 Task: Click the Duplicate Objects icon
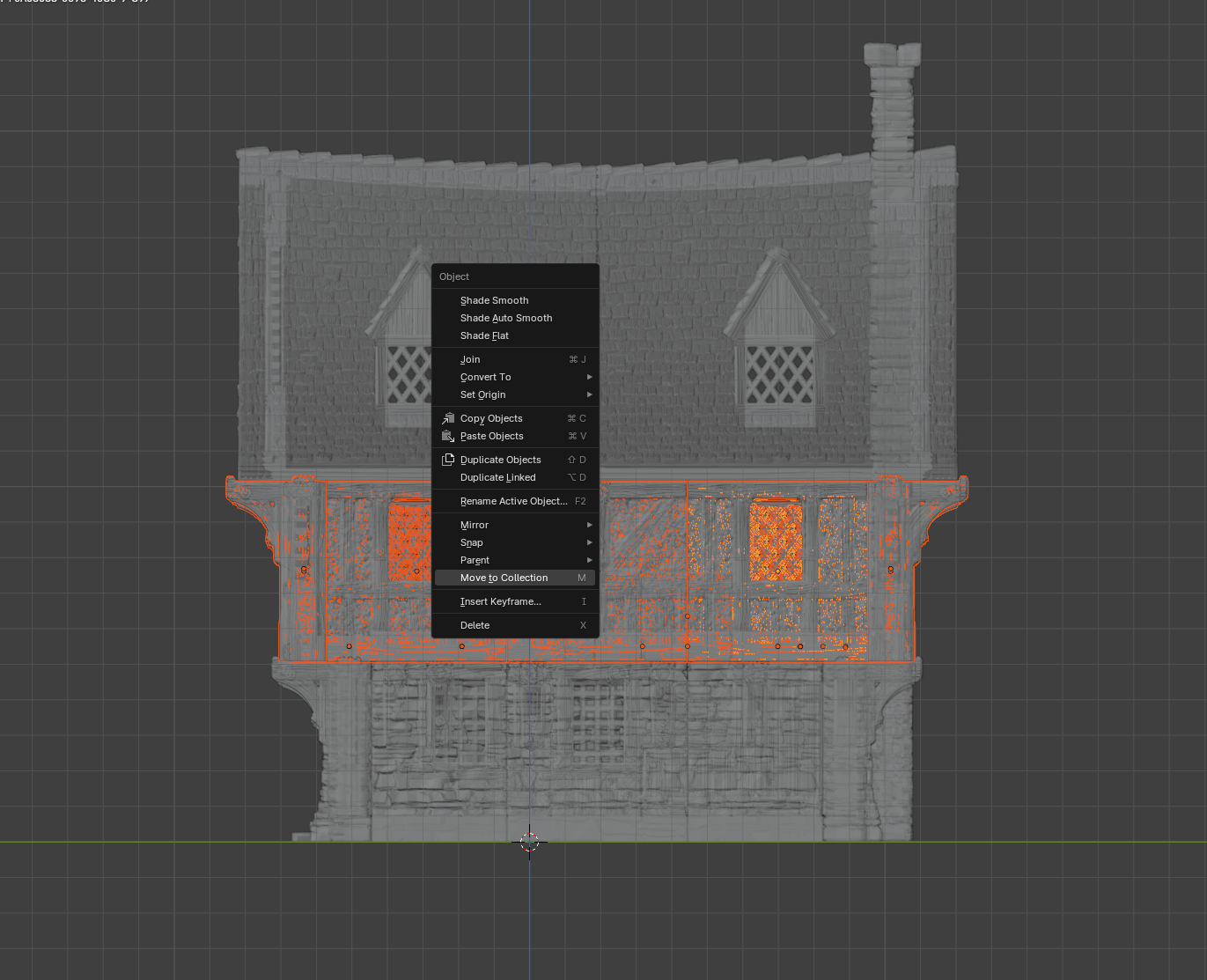(x=448, y=460)
